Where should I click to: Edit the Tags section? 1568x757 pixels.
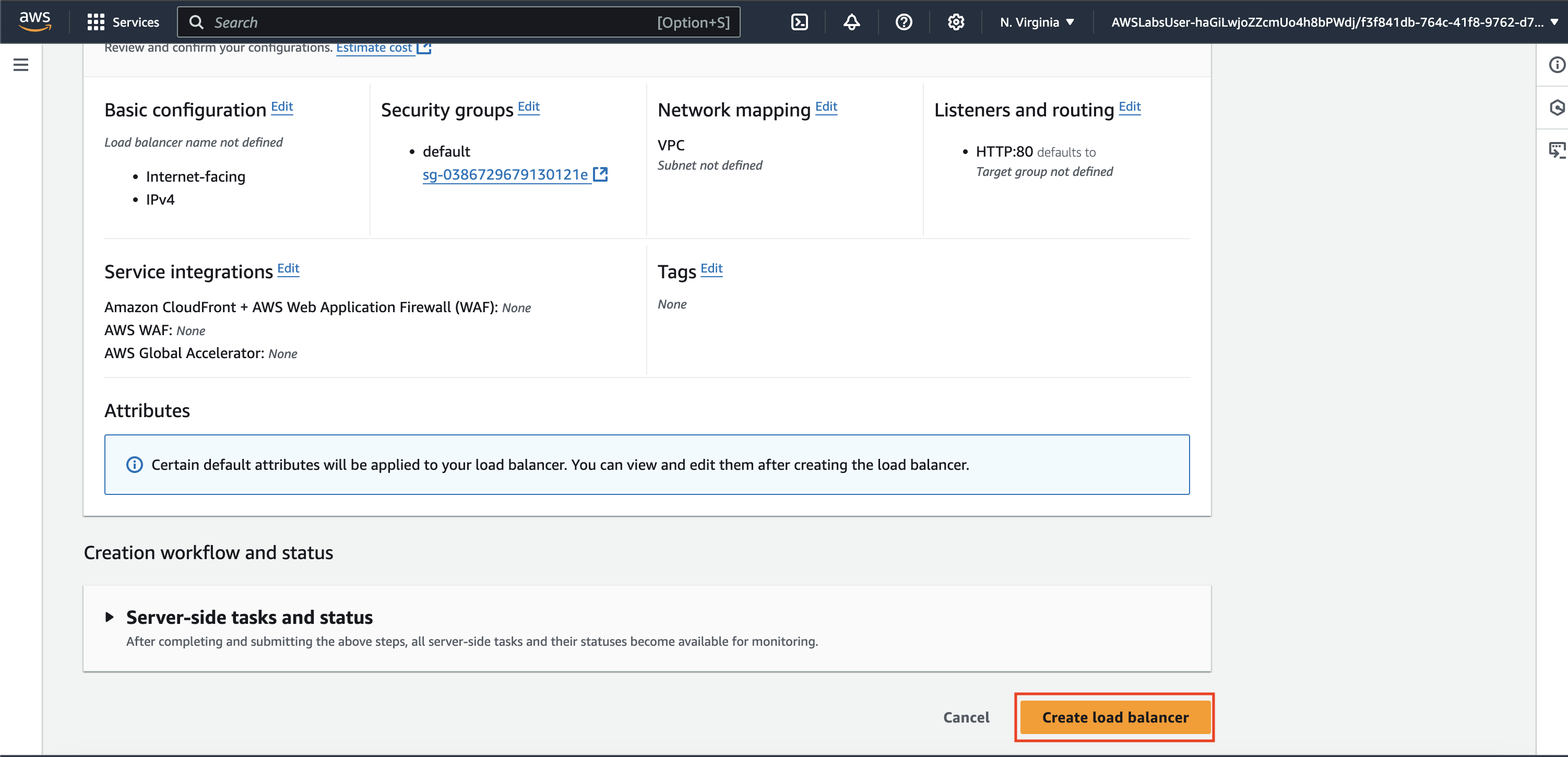tap(711, 268)
